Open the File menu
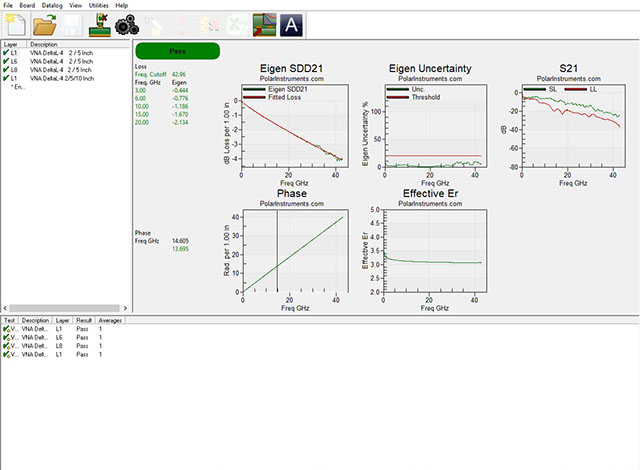The image size is (640, 470). click(x=9, y=5)
